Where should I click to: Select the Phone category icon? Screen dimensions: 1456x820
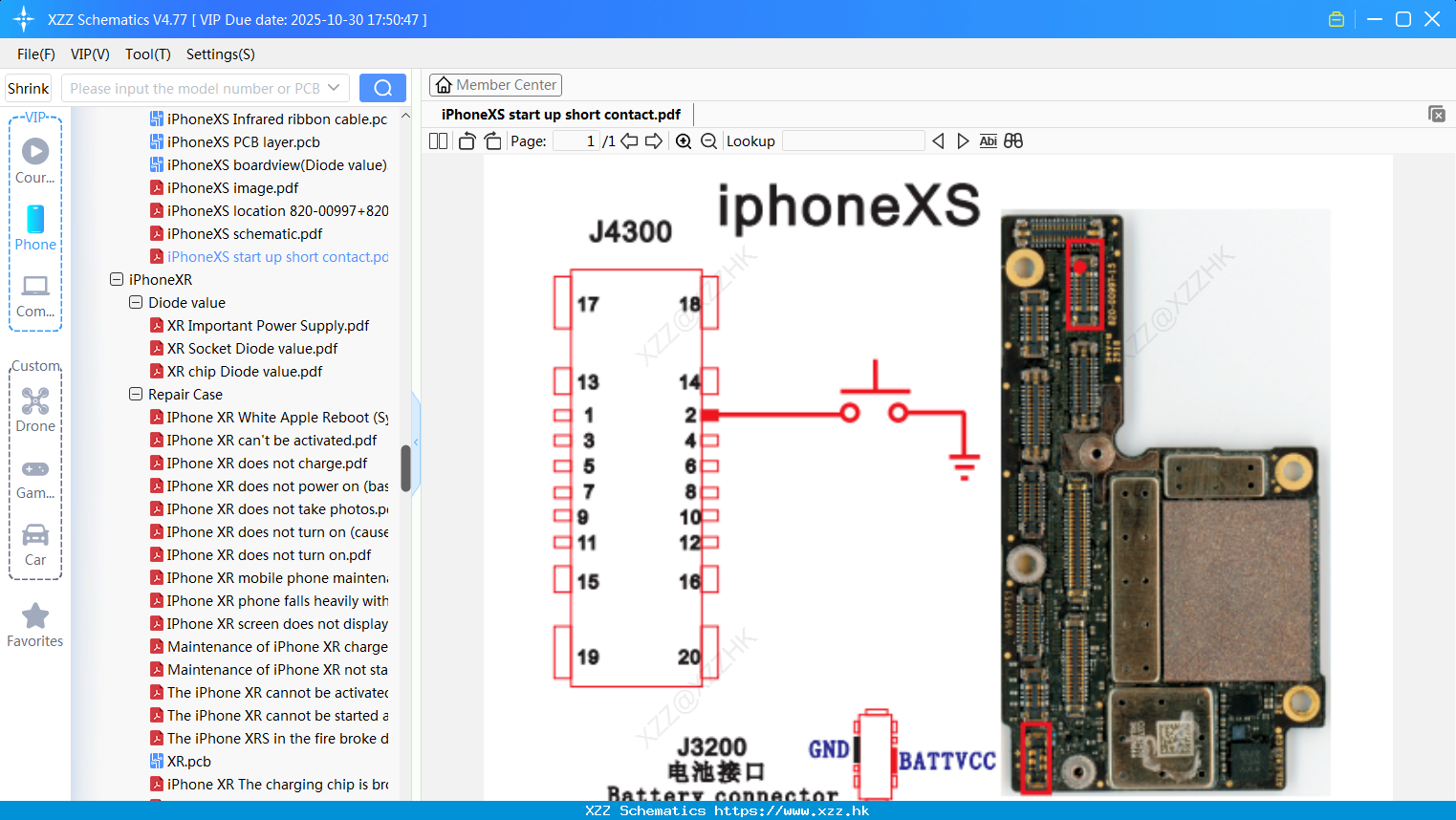tap(35, 227)
